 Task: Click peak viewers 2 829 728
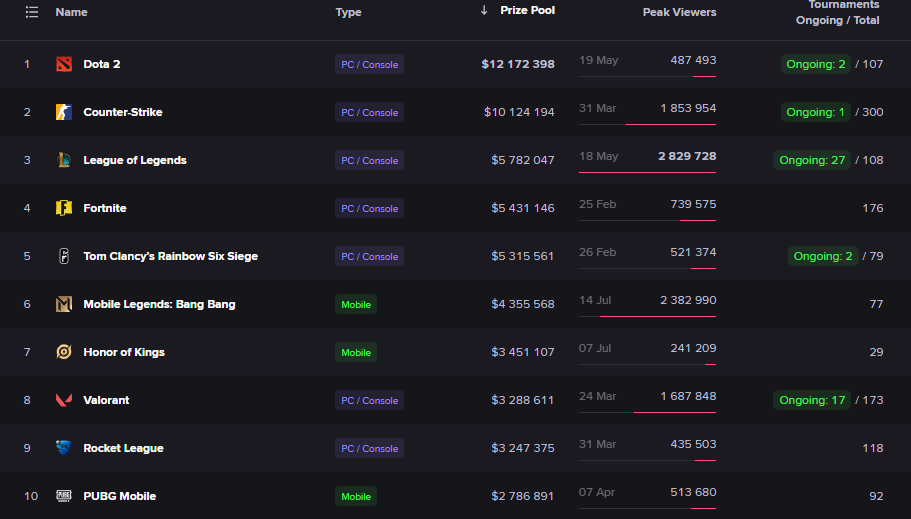(687, 156)
